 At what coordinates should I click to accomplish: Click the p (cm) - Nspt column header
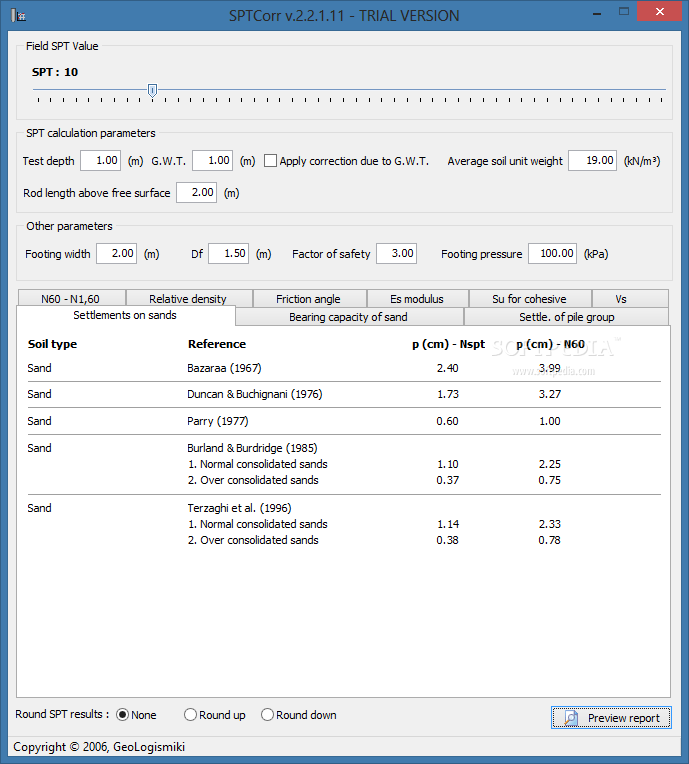point(448,344)
